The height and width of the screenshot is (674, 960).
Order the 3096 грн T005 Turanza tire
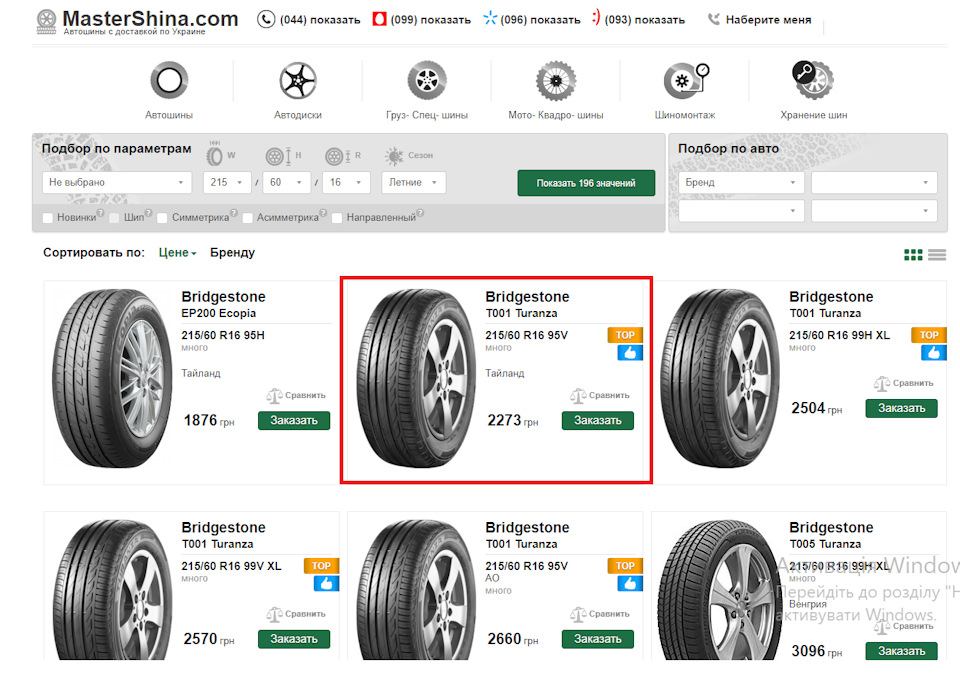click(901, 651)
